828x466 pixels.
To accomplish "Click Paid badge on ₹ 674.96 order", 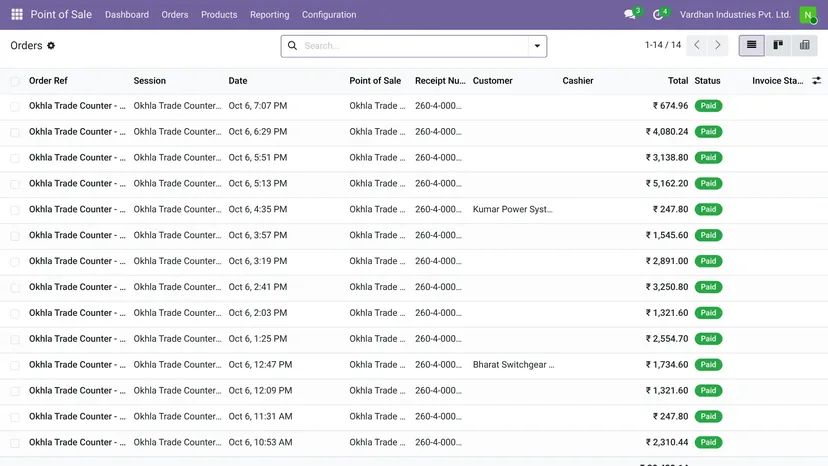I will (708, 106).
